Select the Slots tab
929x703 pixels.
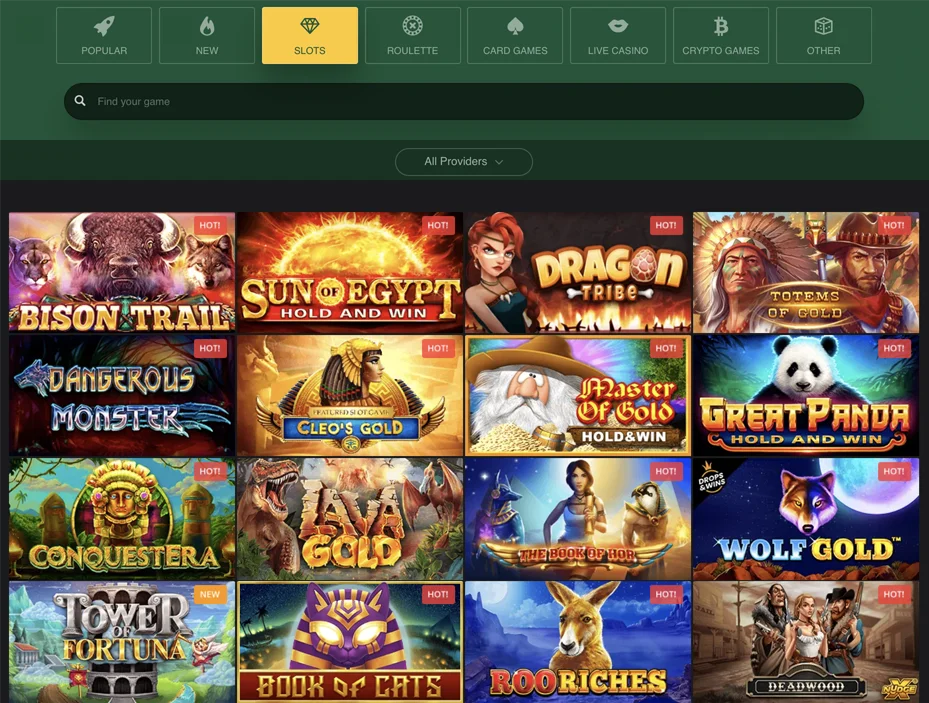pos(310,36)
